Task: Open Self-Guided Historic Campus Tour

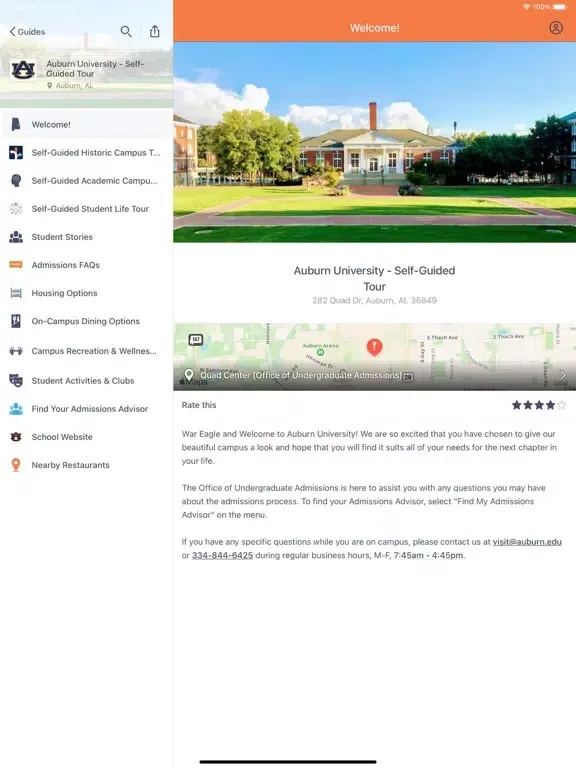Action: point(87,153)
